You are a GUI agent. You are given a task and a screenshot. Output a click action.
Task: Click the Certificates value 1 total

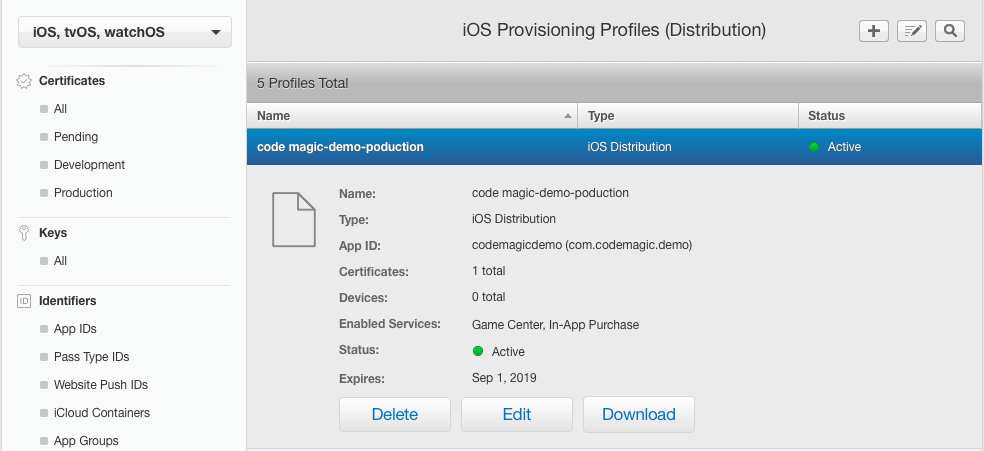[x=488, y=271]
